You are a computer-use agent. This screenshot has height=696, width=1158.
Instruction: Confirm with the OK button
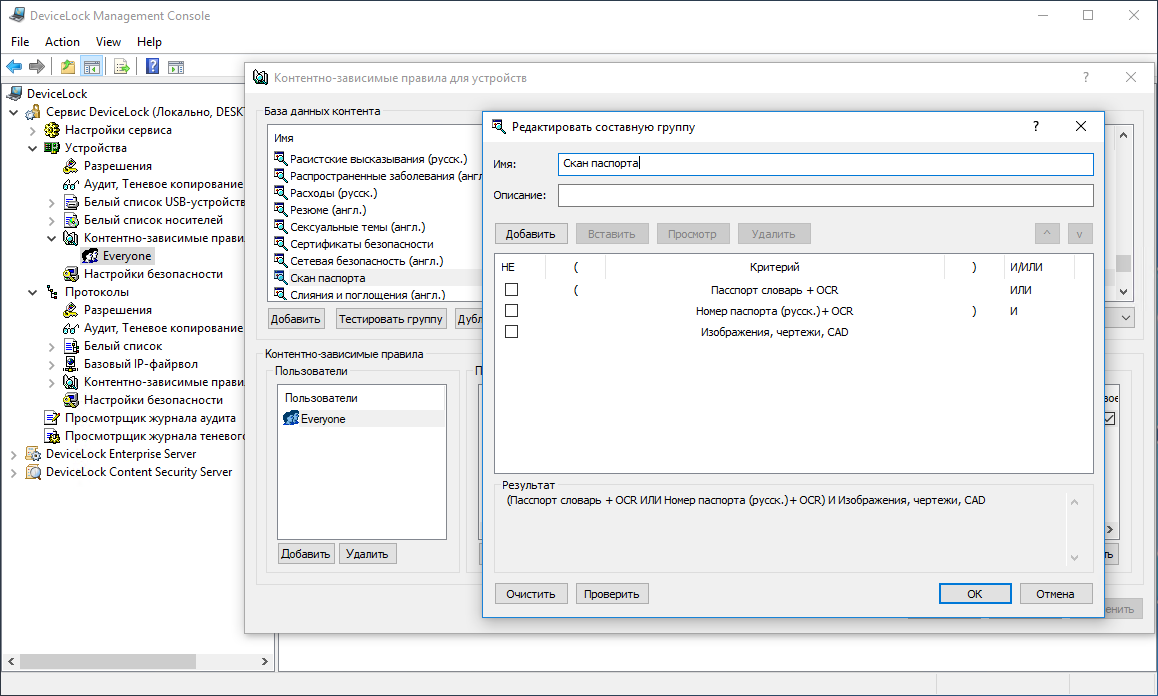[975, 593]
